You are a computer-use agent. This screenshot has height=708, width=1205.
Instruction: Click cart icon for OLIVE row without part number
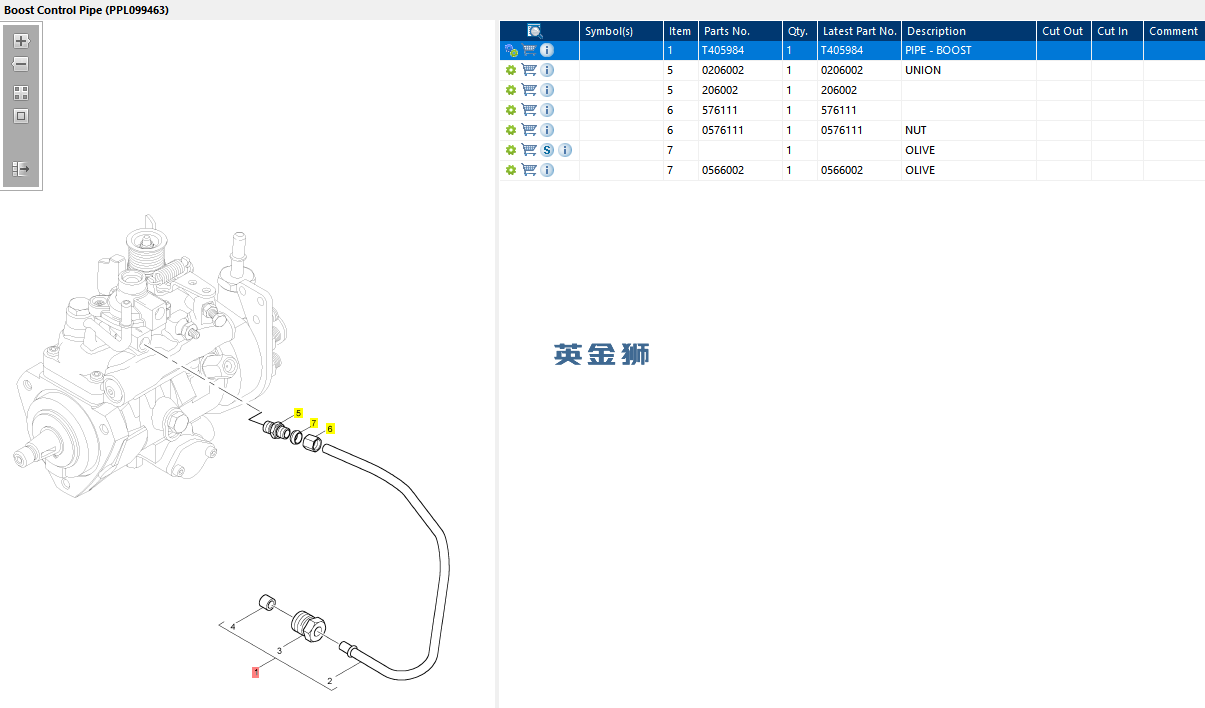pos(530,150)
